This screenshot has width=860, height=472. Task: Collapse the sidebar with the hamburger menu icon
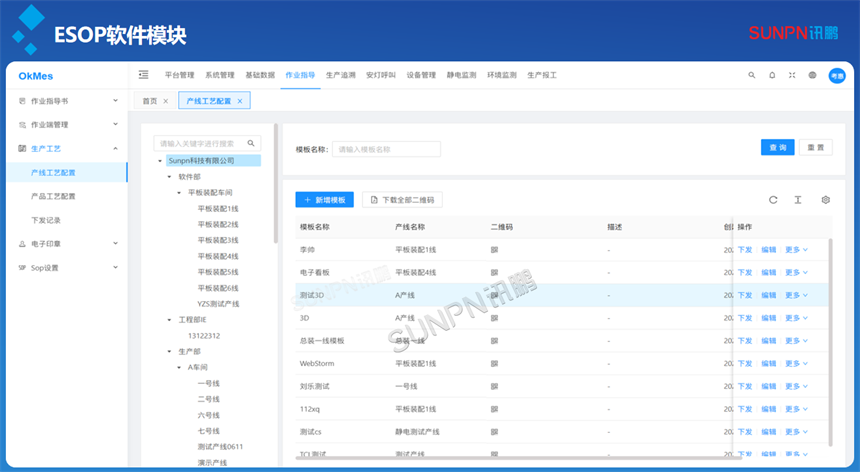coord(144,75)
